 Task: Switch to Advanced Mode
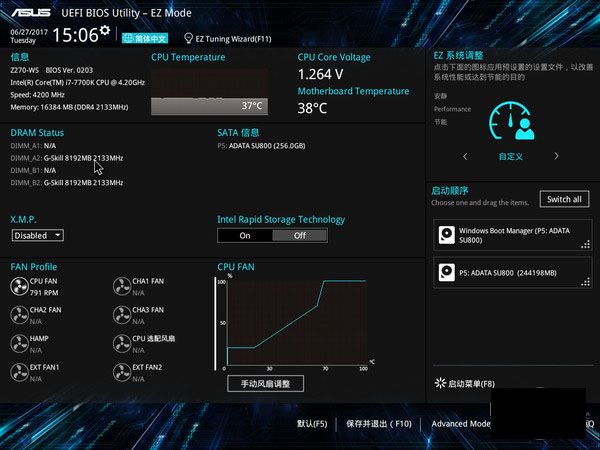[x=461, y=424]
